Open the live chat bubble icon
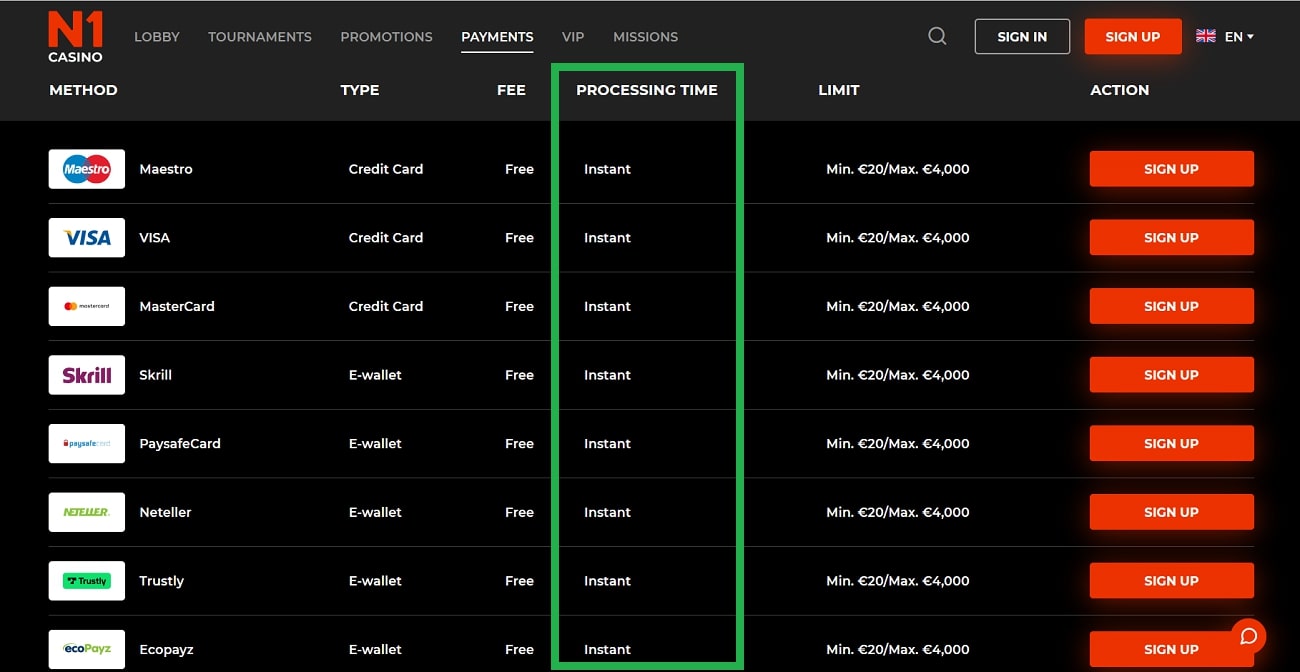 1248,636
